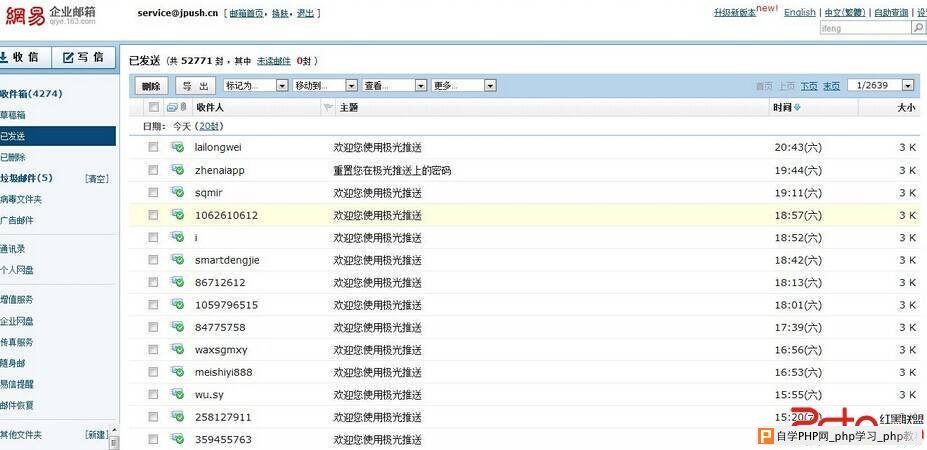The height and width of the screenshot is (450, 927).
Task: Open the 标记为 dropdown
Action: 256,86
